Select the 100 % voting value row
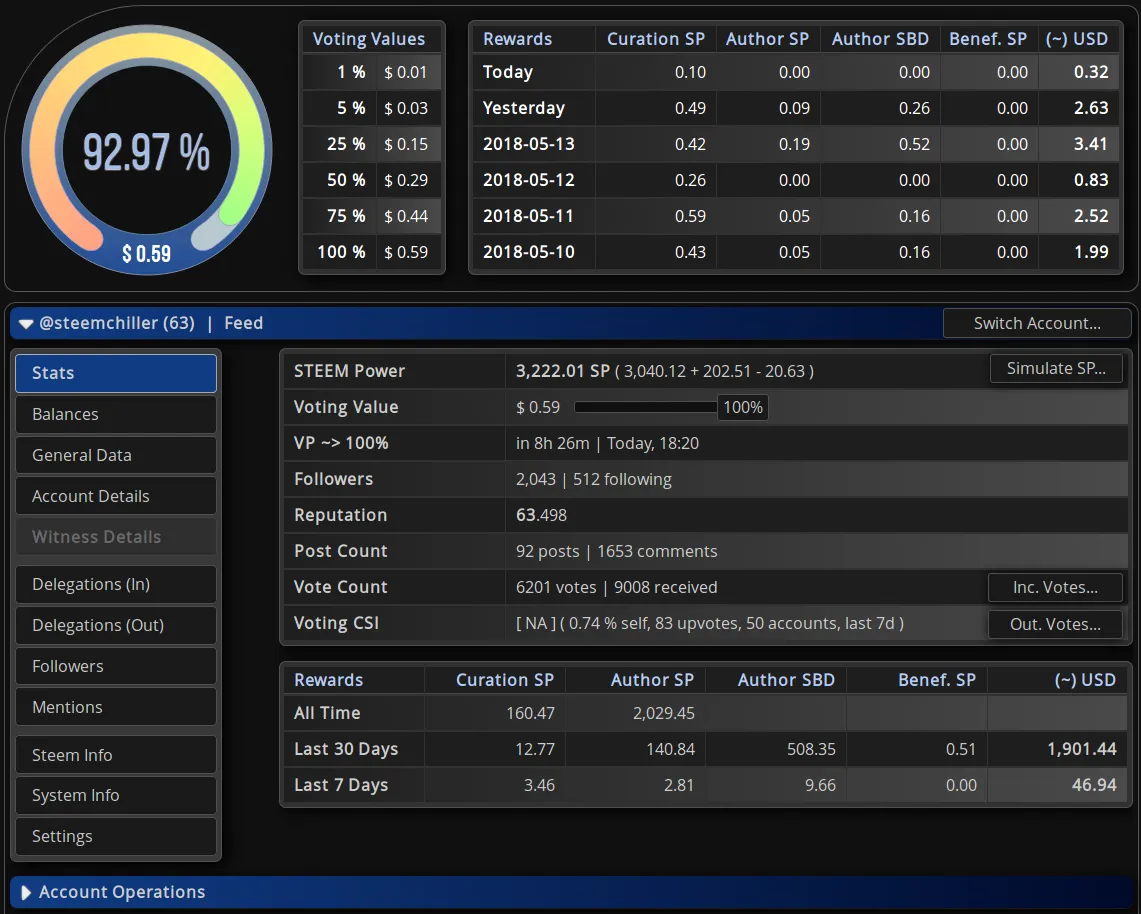This screenshot has height=914, width=1141. 372,252
